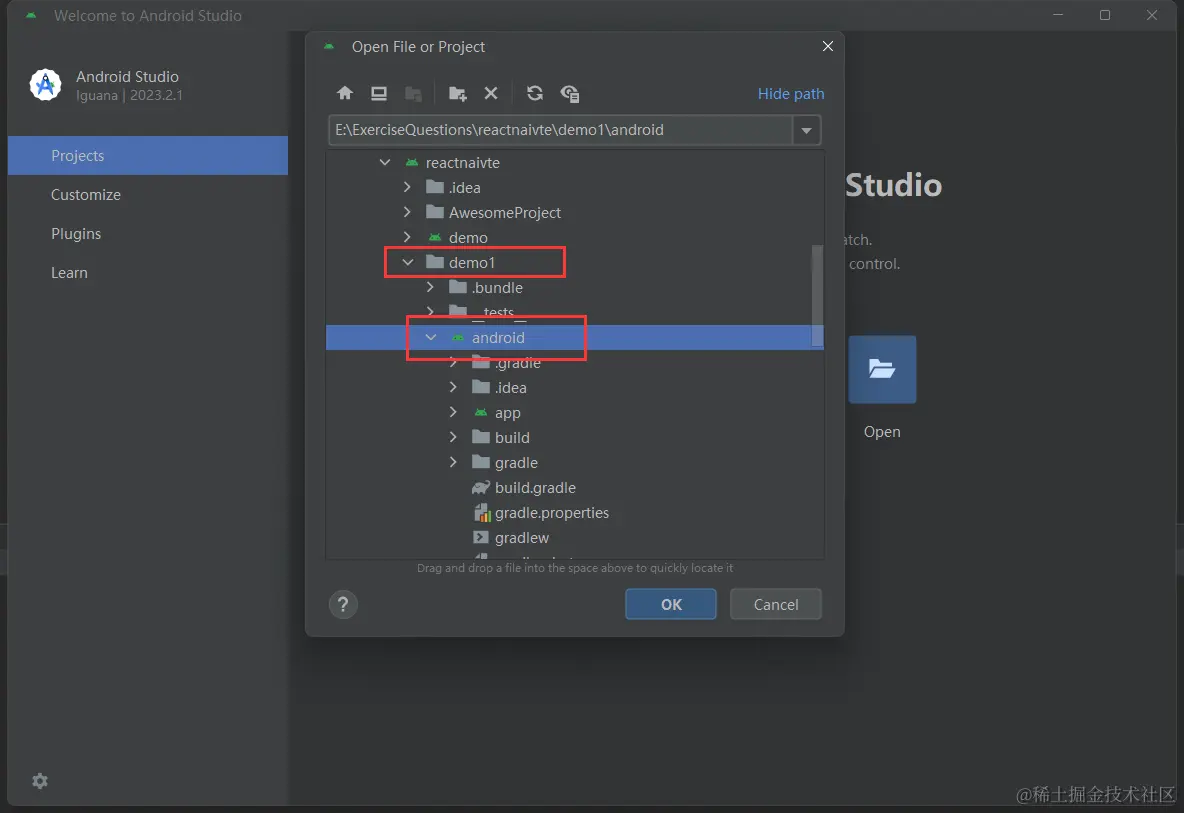The width and height of the screenshot is (1184, 813).
Task: Go to Home directory icon
Action: 345,93
